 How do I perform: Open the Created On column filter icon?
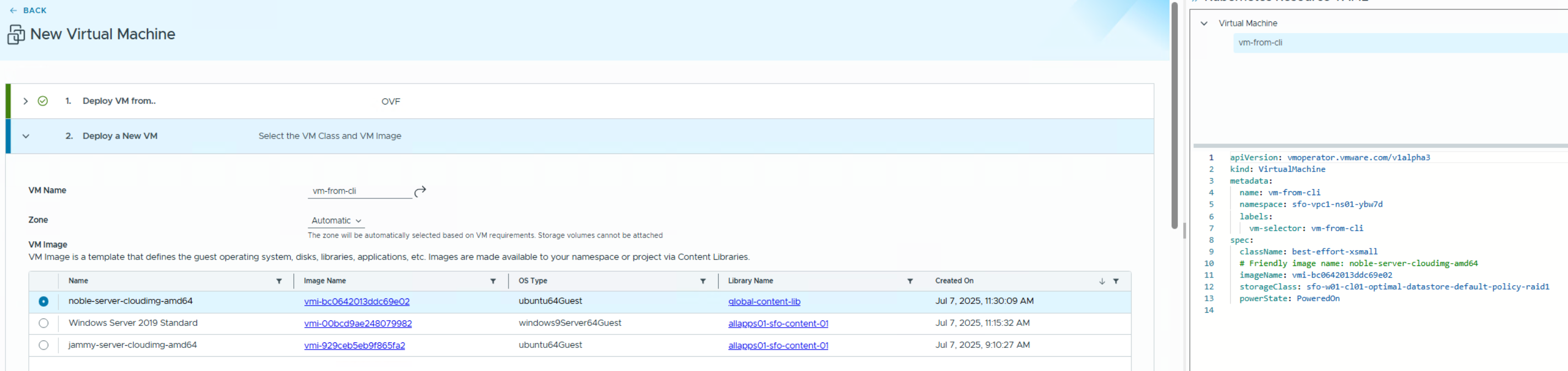1116,281
